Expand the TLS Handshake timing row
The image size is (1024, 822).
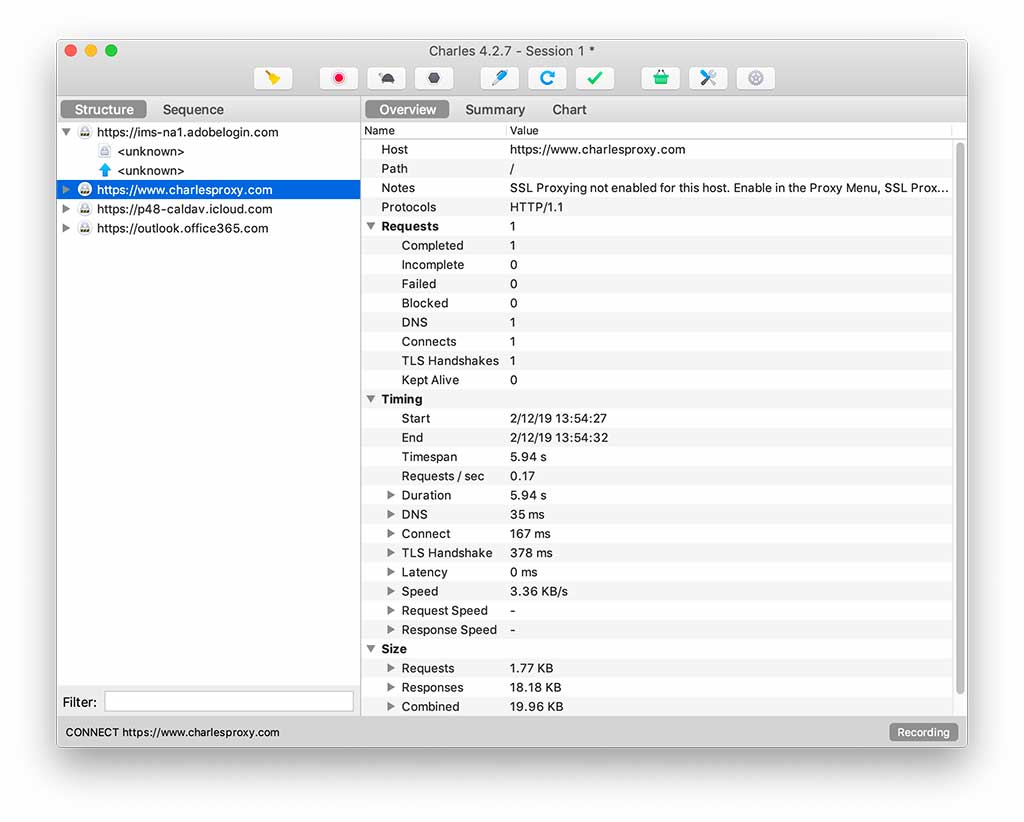pos(392,553)
